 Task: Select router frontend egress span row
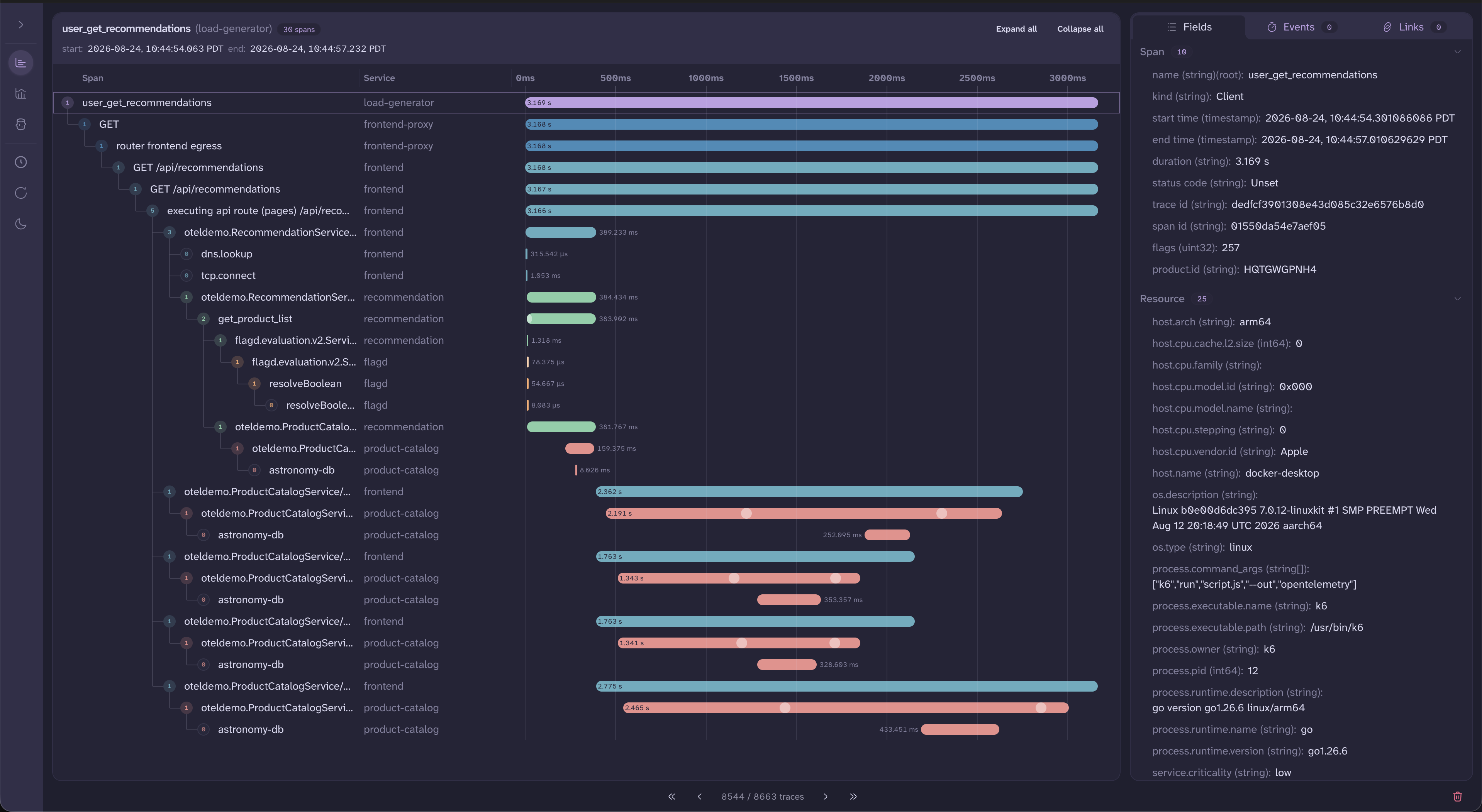(x=586, y=146)
